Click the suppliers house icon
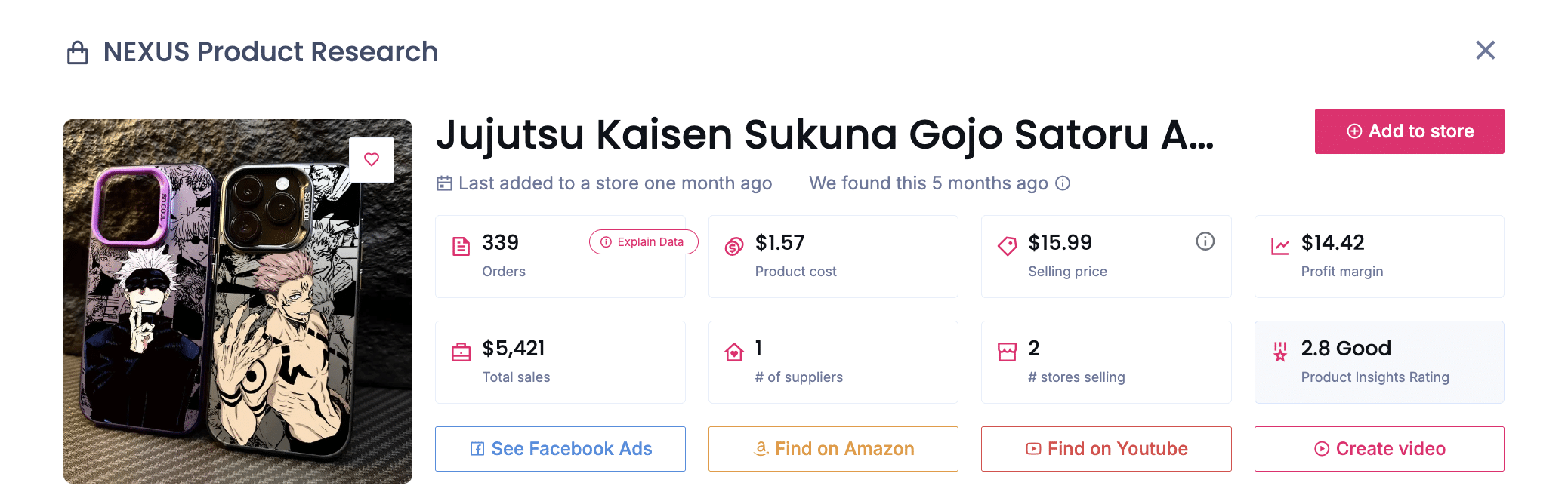 [x=734, y=352]
